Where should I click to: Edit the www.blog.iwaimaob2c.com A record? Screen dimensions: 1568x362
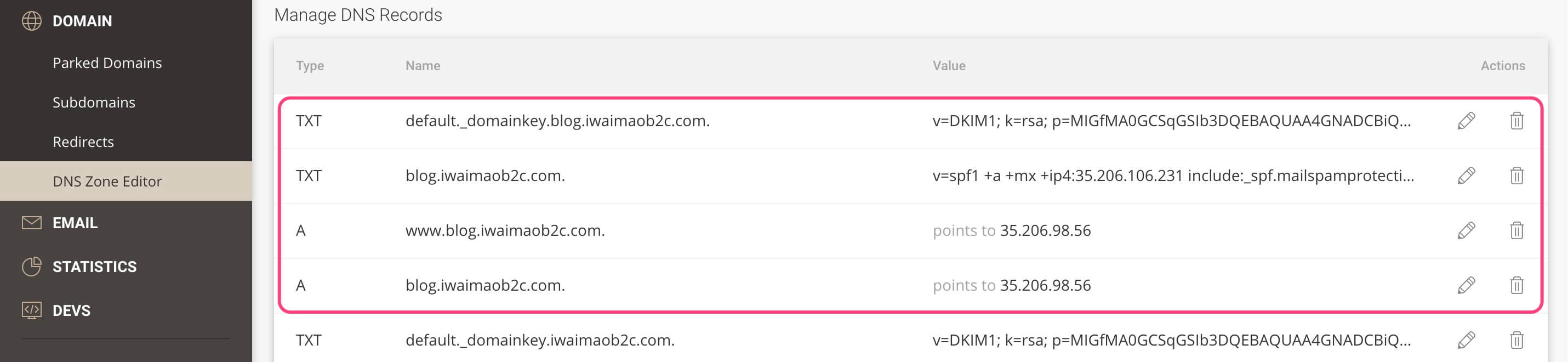click(1466, 230)
